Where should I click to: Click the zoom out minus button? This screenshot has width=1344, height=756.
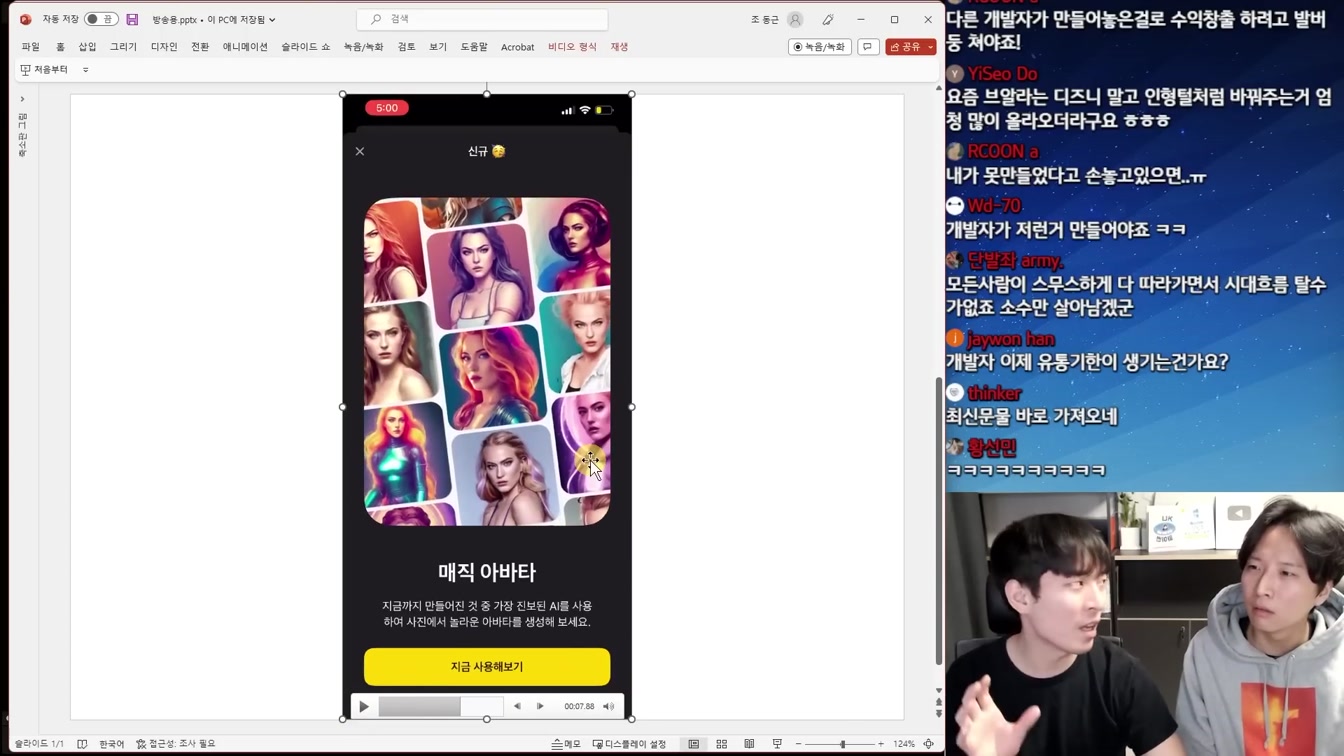coord(799,744)
